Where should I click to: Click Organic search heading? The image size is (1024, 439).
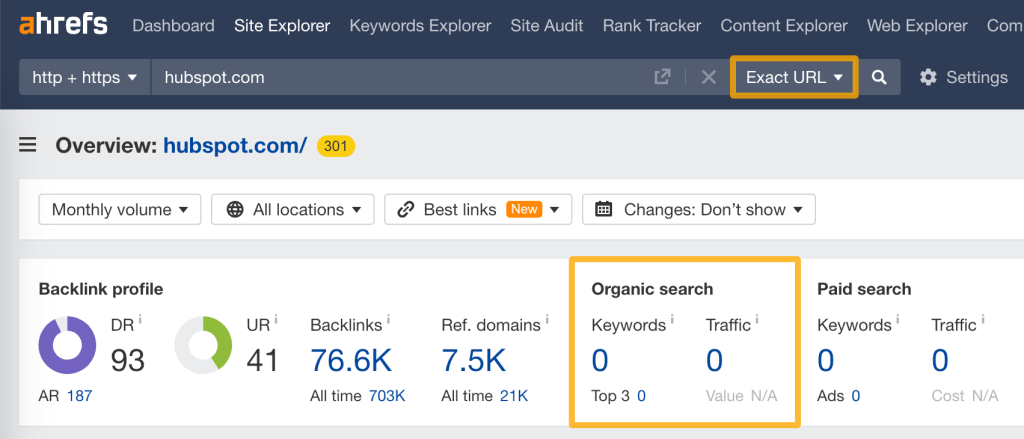(x=652, y=289)
